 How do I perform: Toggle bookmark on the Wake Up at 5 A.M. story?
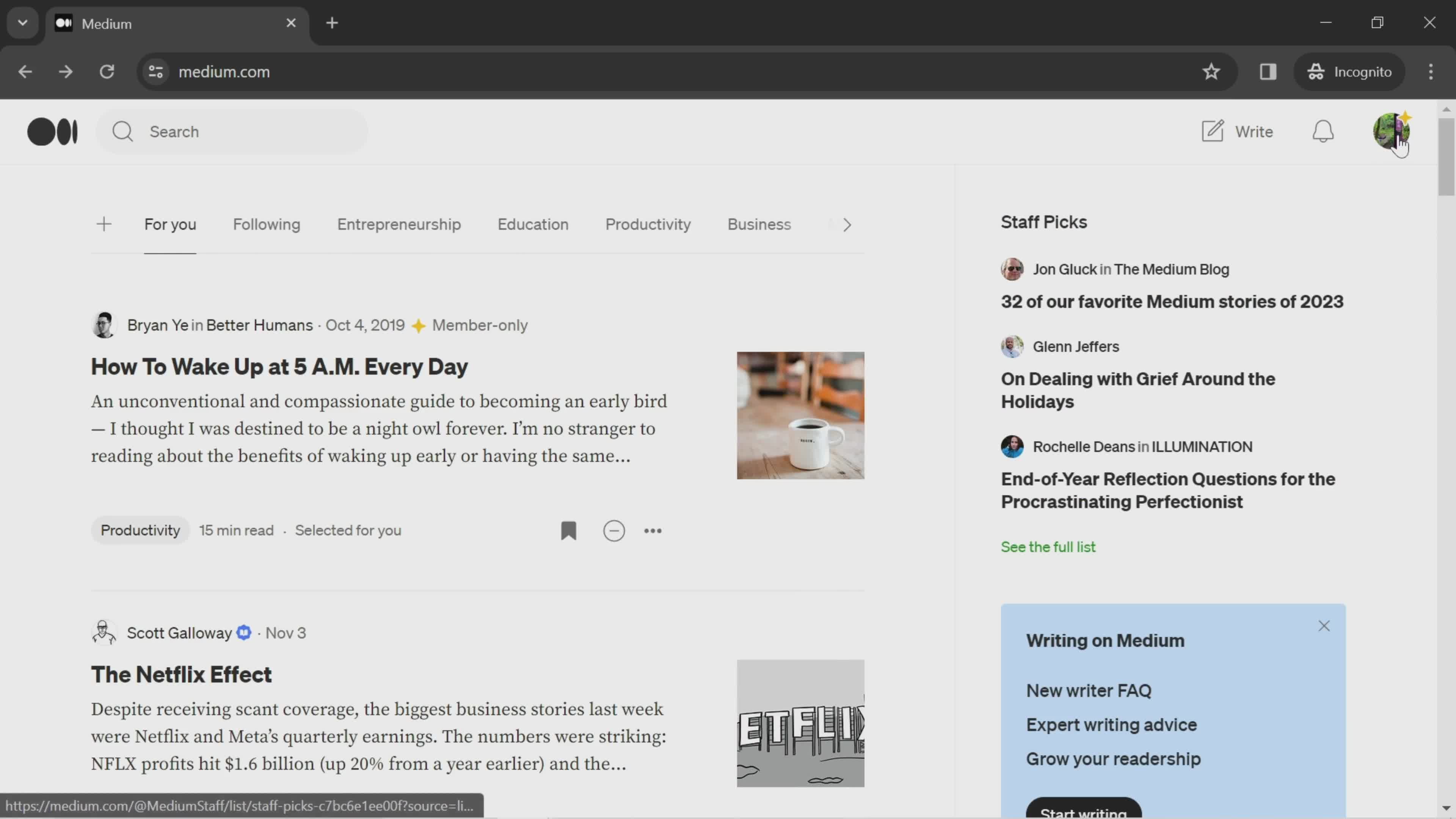pos(569,531)
